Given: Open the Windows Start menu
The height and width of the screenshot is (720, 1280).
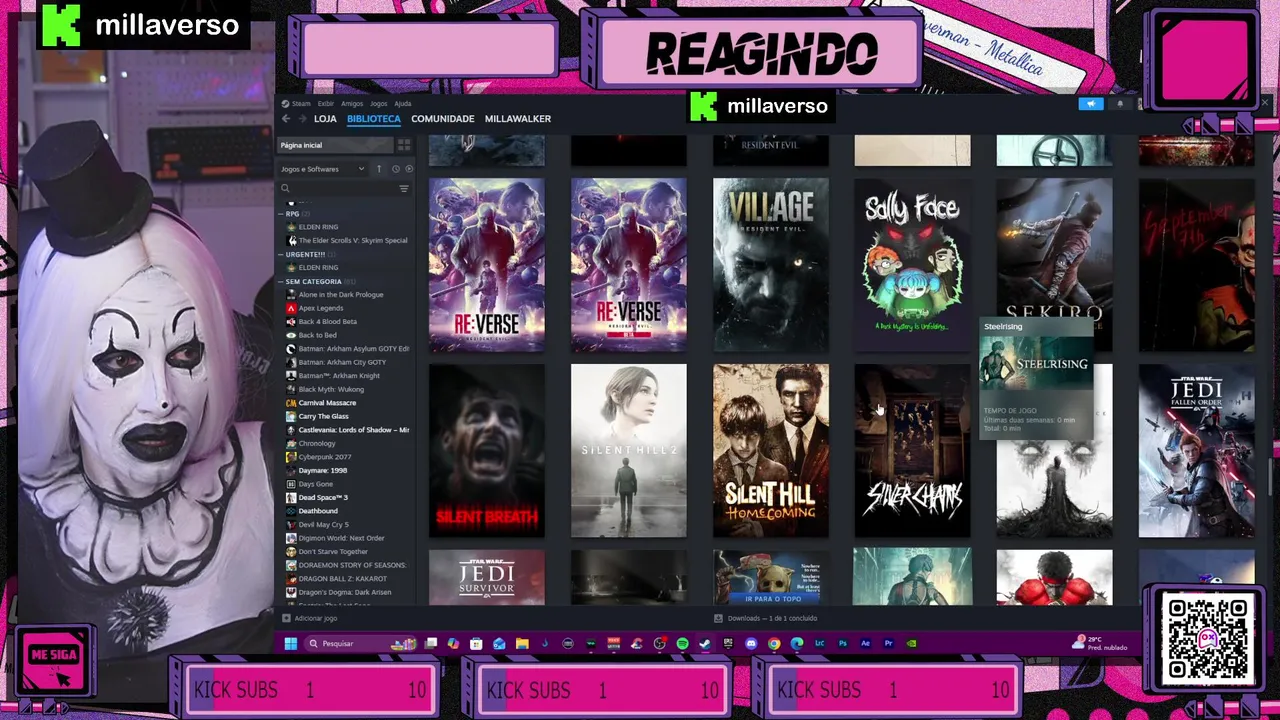Looking at the screenshot, I should pyautogui.click(x=290, y=643).
